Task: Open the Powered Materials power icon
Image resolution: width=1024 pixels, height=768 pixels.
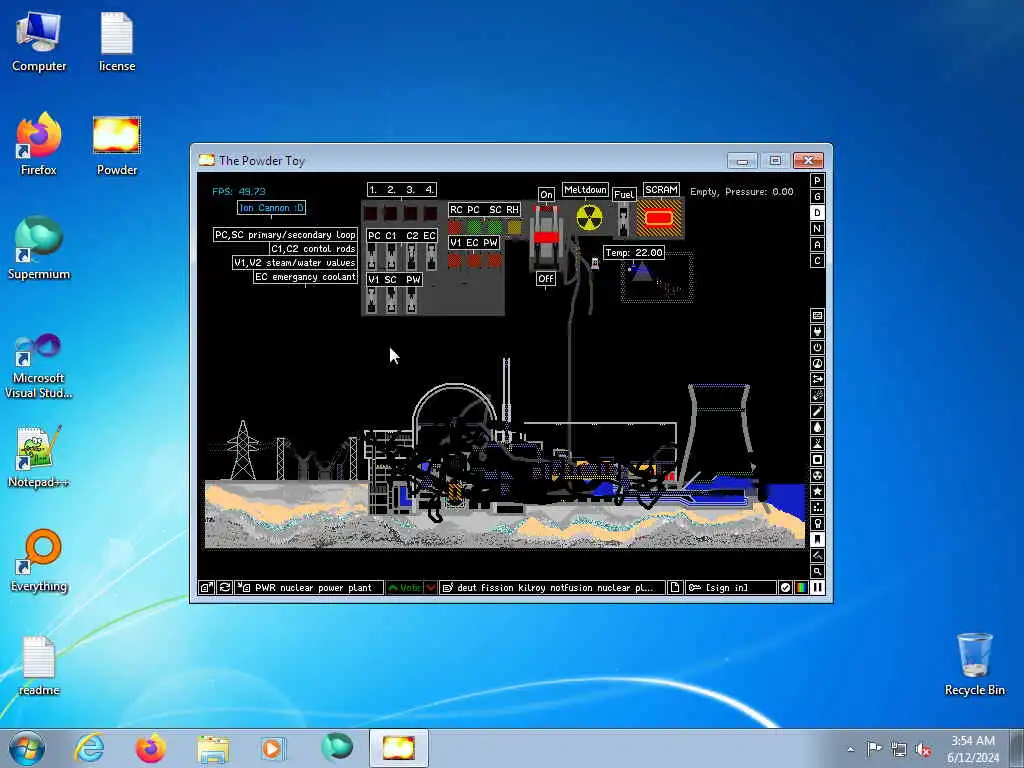Action: pyautogui.click(x=817, y=347)
